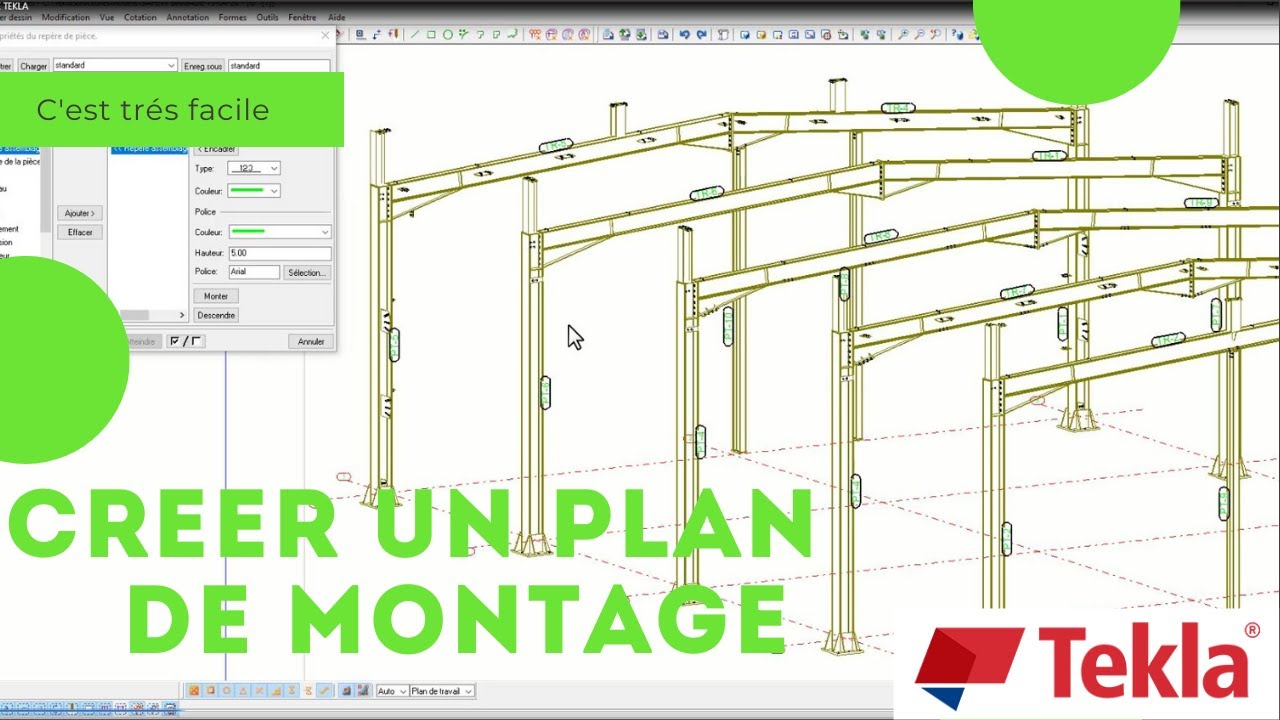Toggle the unpressed free snap icon
1280x720 pixels.
pyautogui.click(x=308, y=690)
